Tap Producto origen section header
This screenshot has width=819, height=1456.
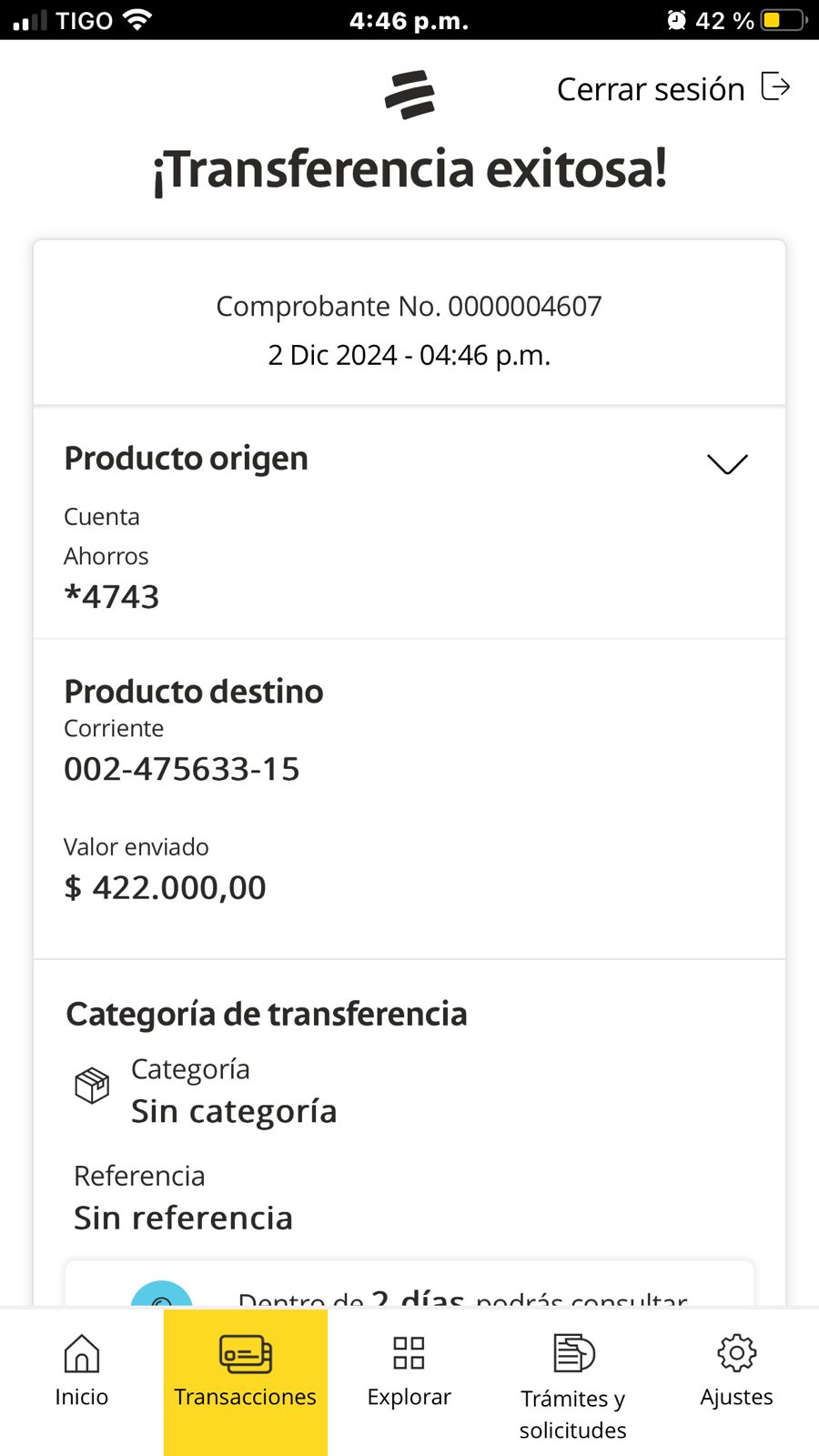(x=187, y=459)
